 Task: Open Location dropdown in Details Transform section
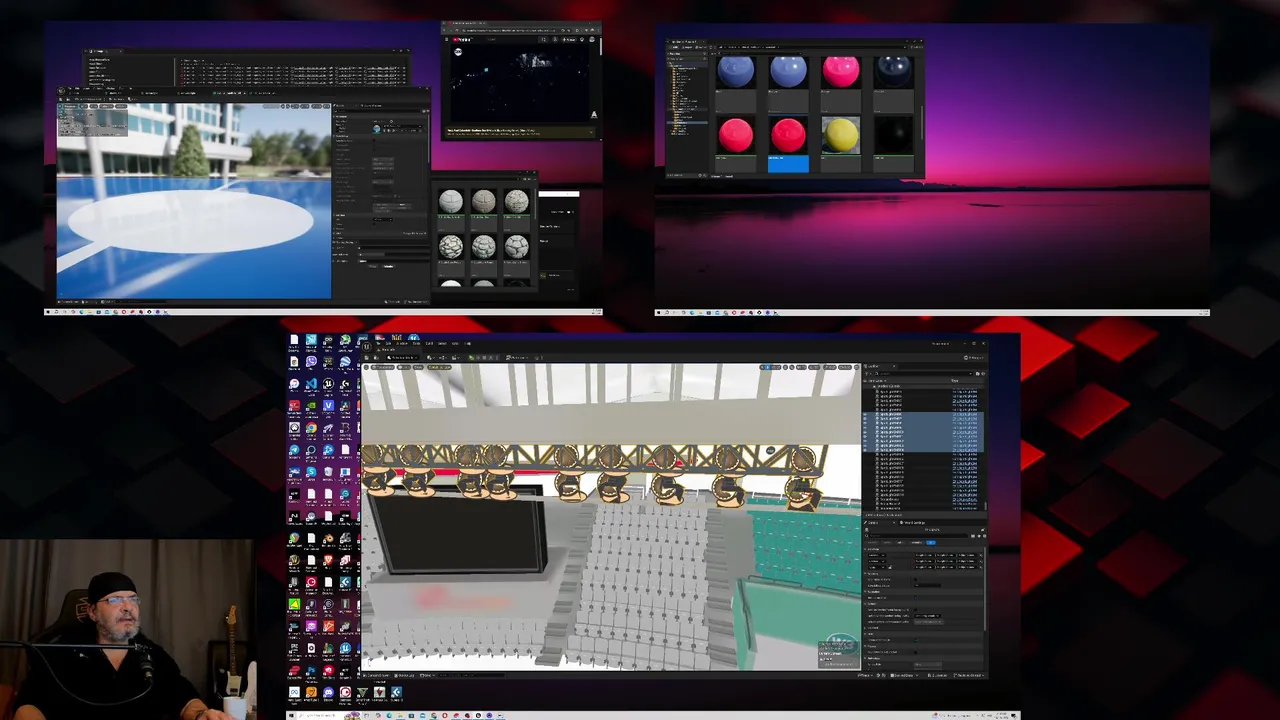877,555
